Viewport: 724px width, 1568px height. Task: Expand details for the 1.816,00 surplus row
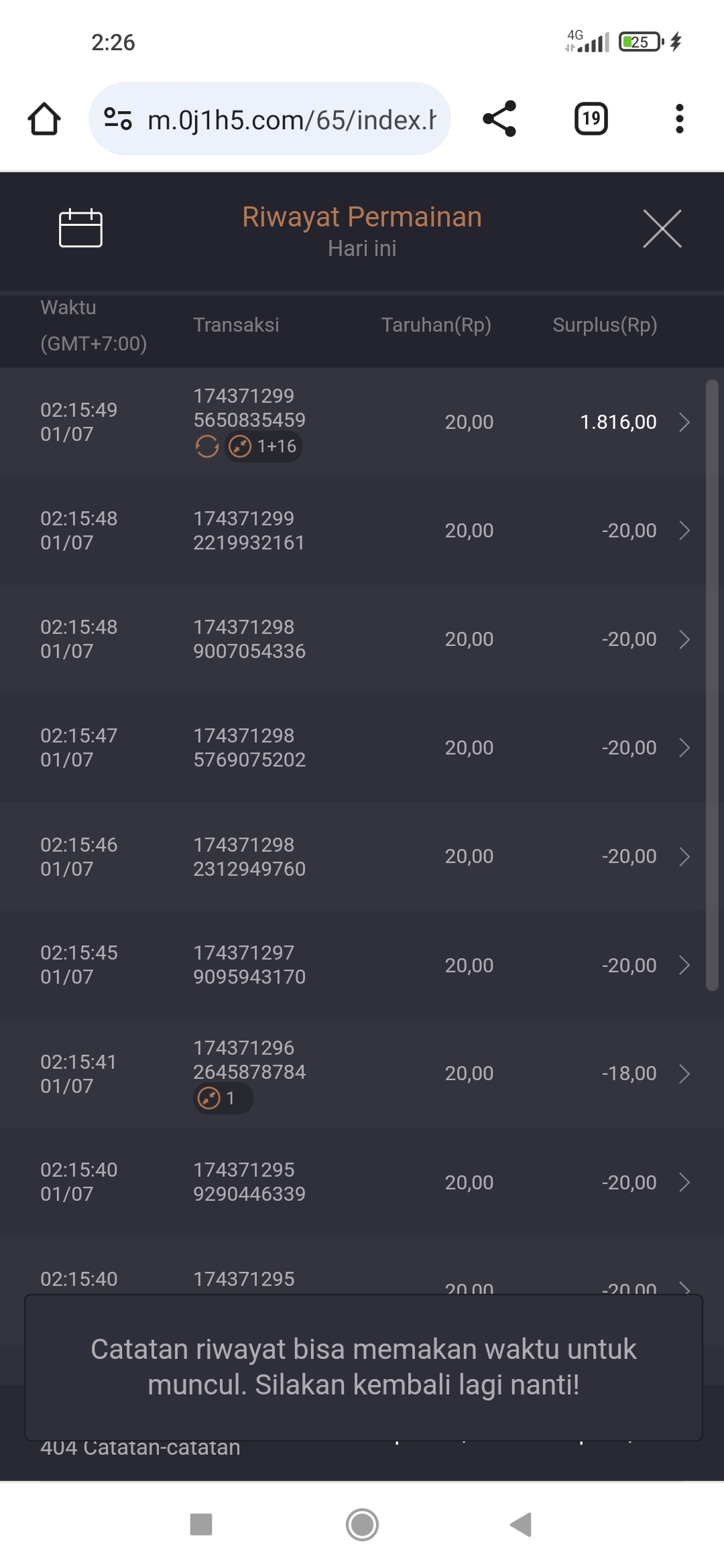click(684, 422)
